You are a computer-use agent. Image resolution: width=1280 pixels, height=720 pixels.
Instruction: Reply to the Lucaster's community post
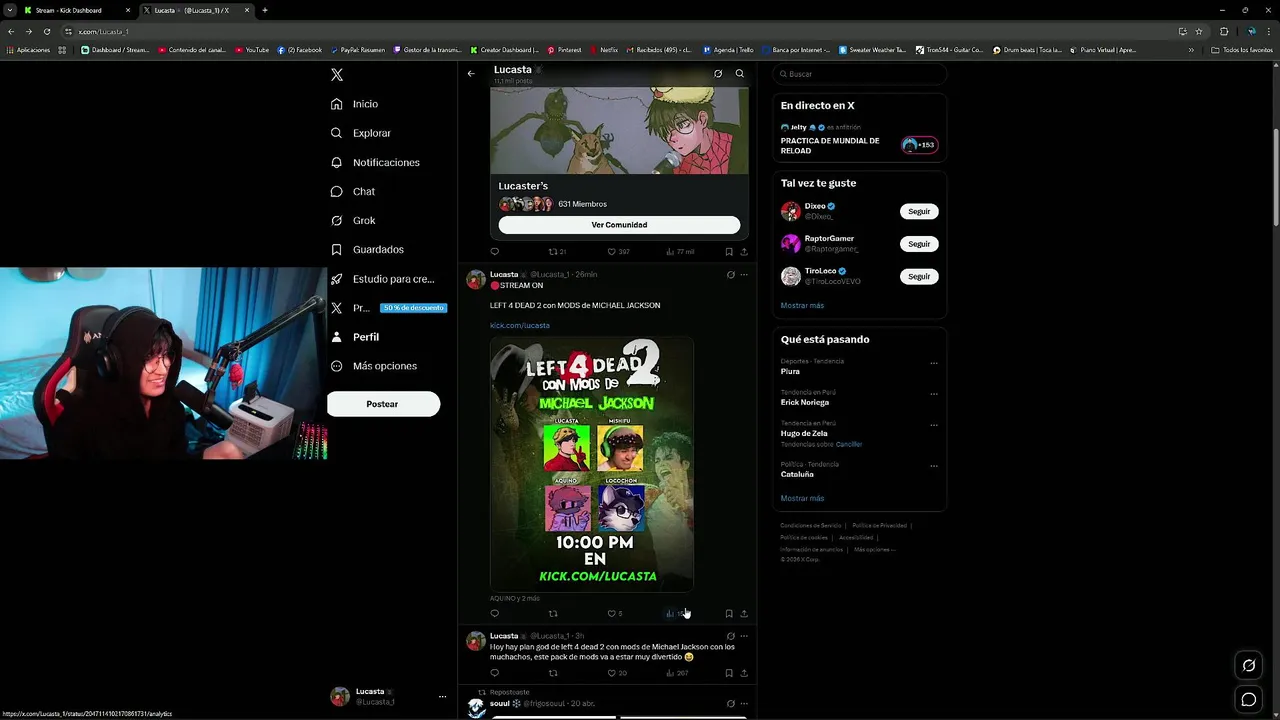pyautogui.click(x=494, y=252)
